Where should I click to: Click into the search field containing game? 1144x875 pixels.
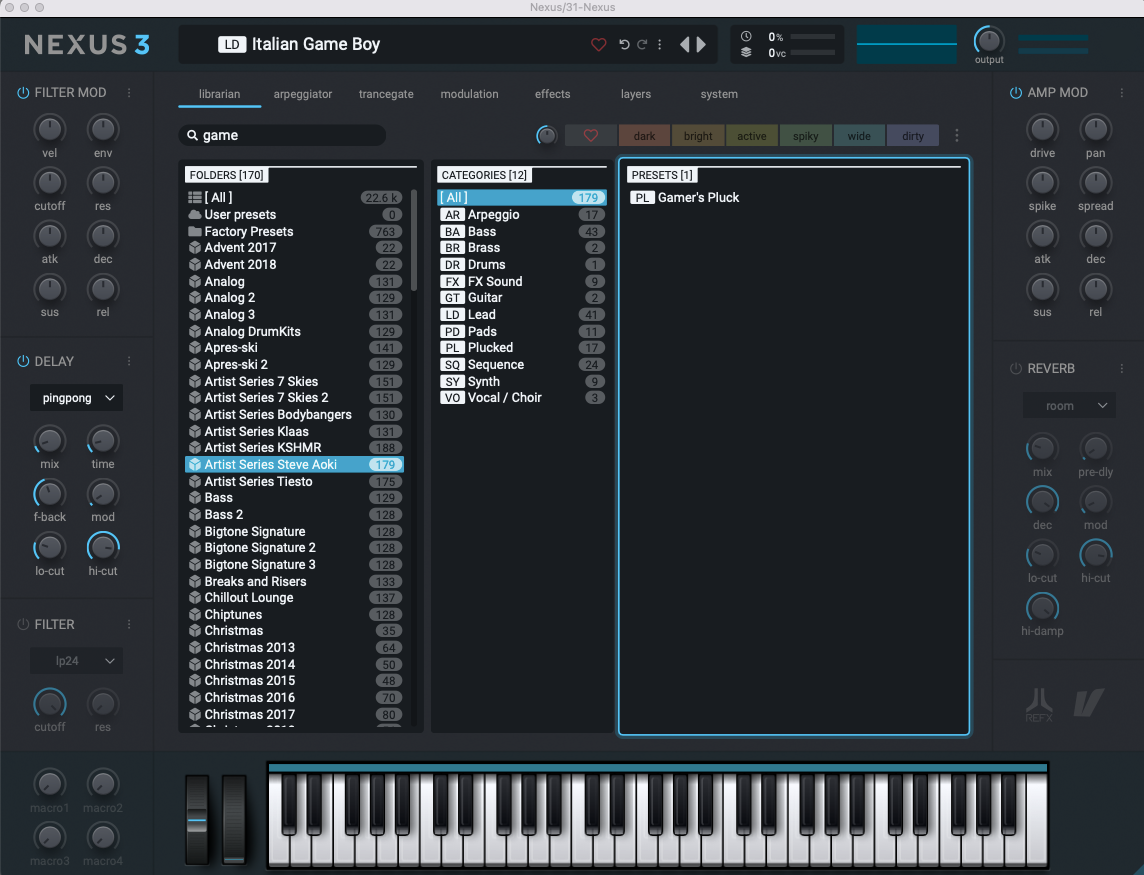coord(282,135)
